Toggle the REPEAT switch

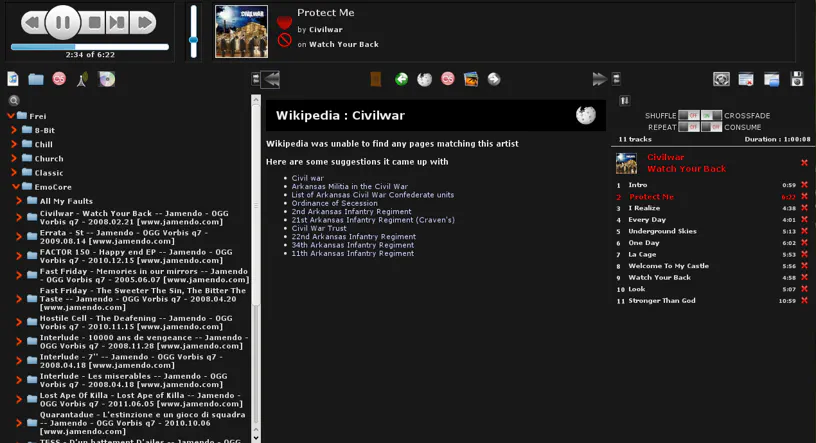click(688, 127)
